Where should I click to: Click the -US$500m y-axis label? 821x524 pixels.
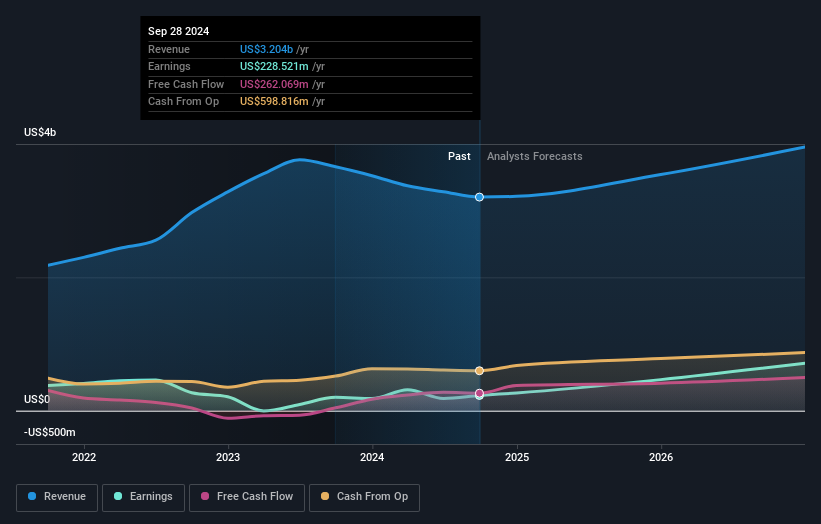coord(50,432)
